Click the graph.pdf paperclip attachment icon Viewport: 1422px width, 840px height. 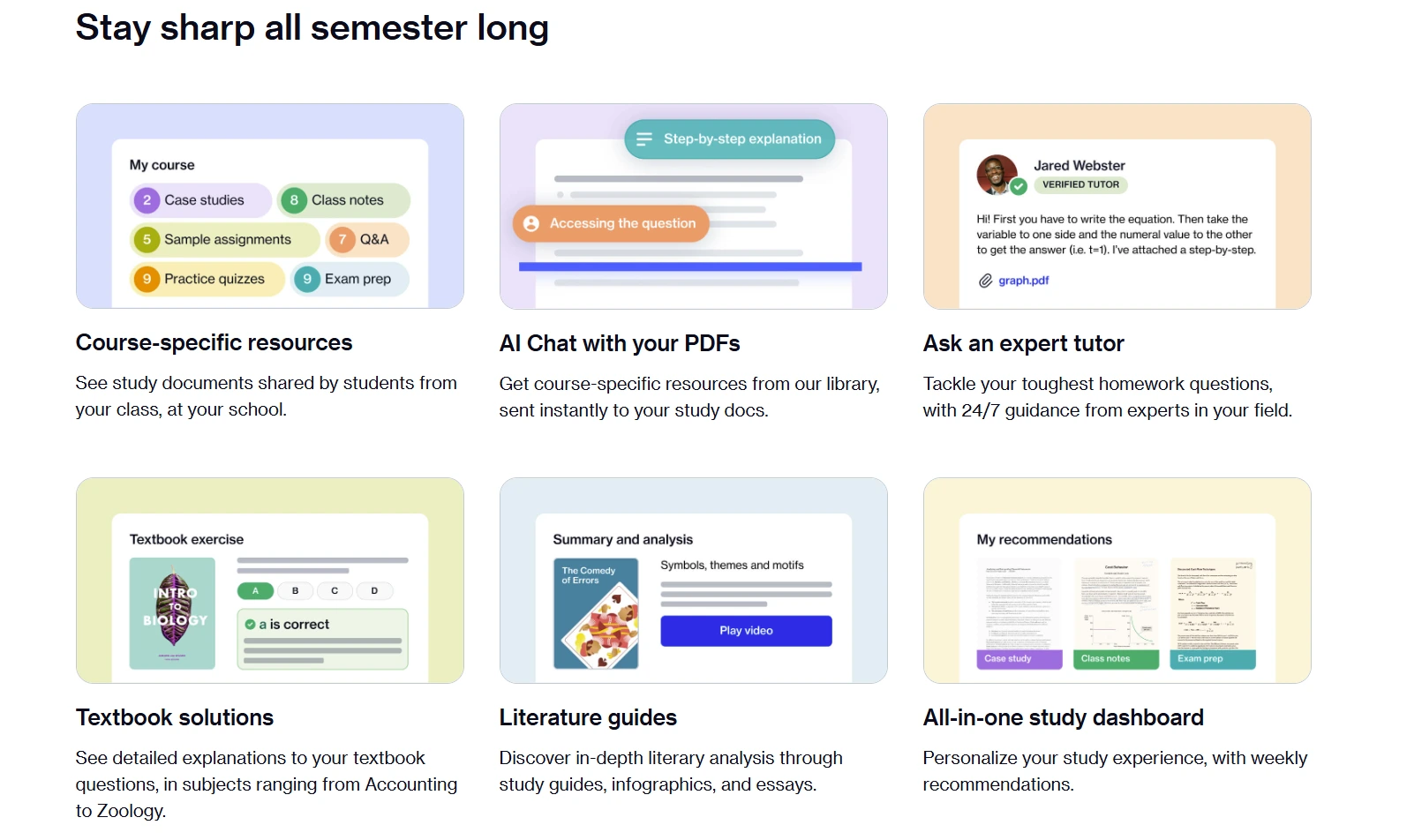click(985, 281)
